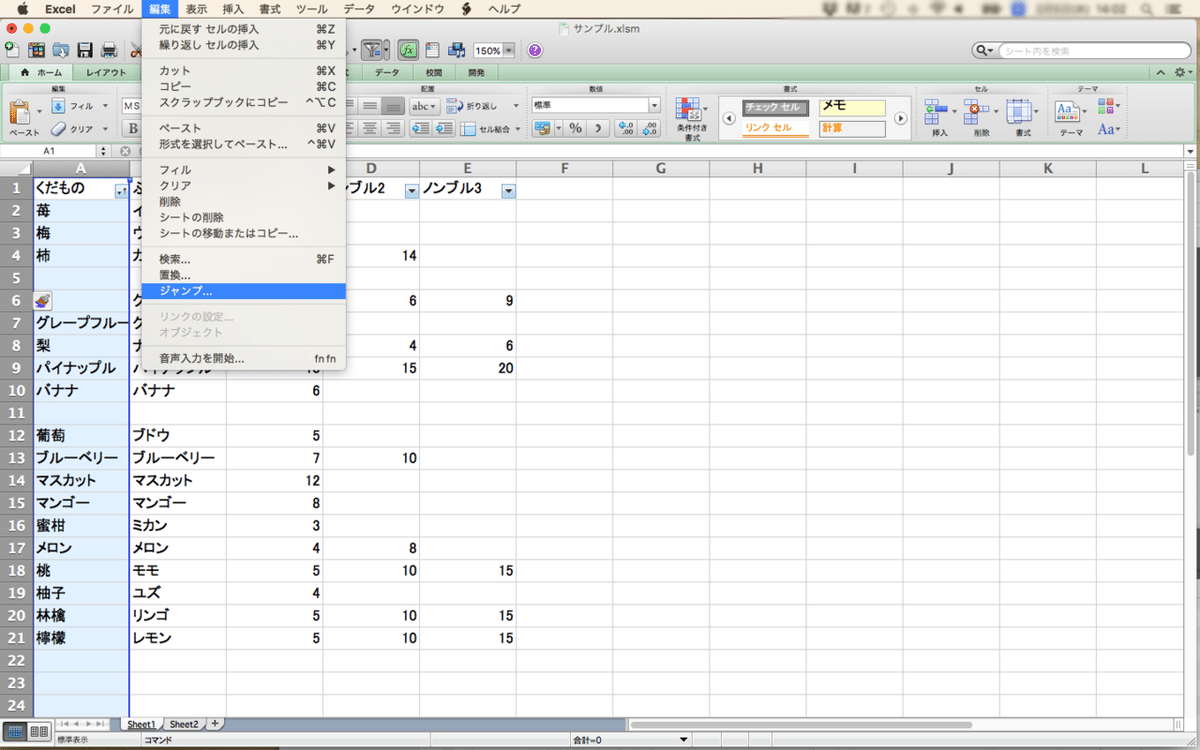
Task: Toggle right align text
Action: pyautogui.click(x=393, y=128)
